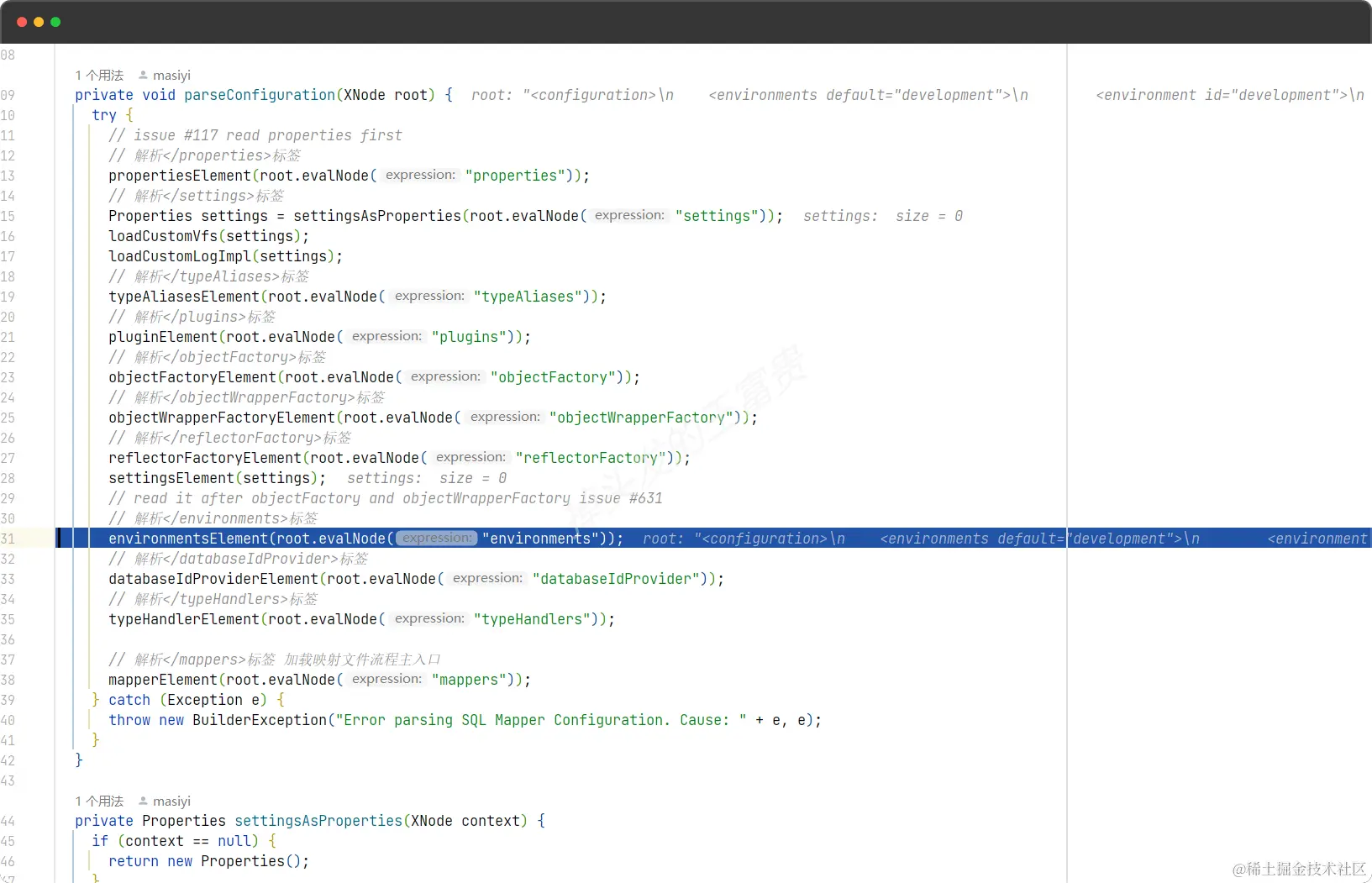The width and height of the screenshot is (1372, 883).
Task: Click the "reflectorFactory" string literal
Action: [x=591, y=458]
